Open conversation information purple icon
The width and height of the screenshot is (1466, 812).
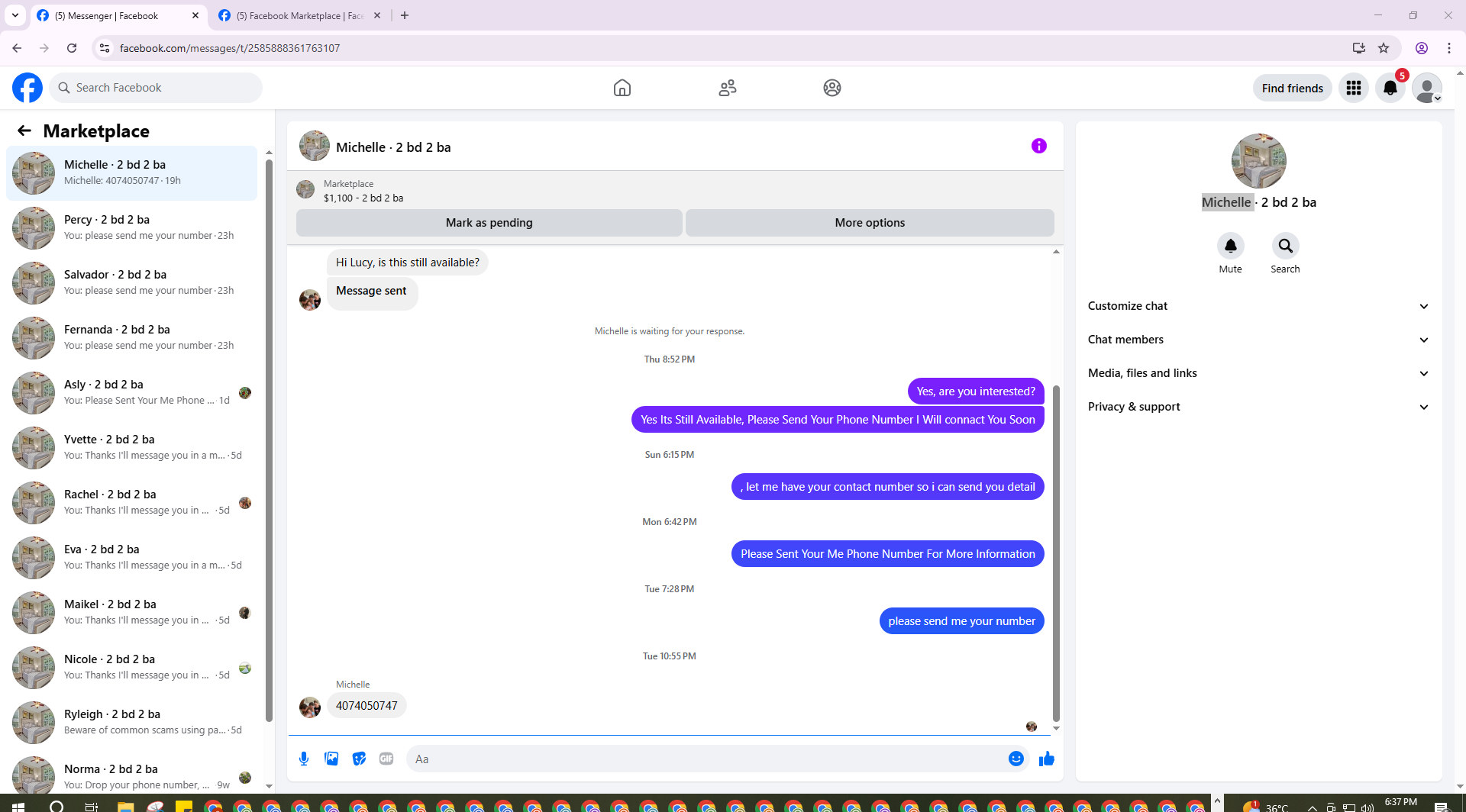tap(1039, 146)
